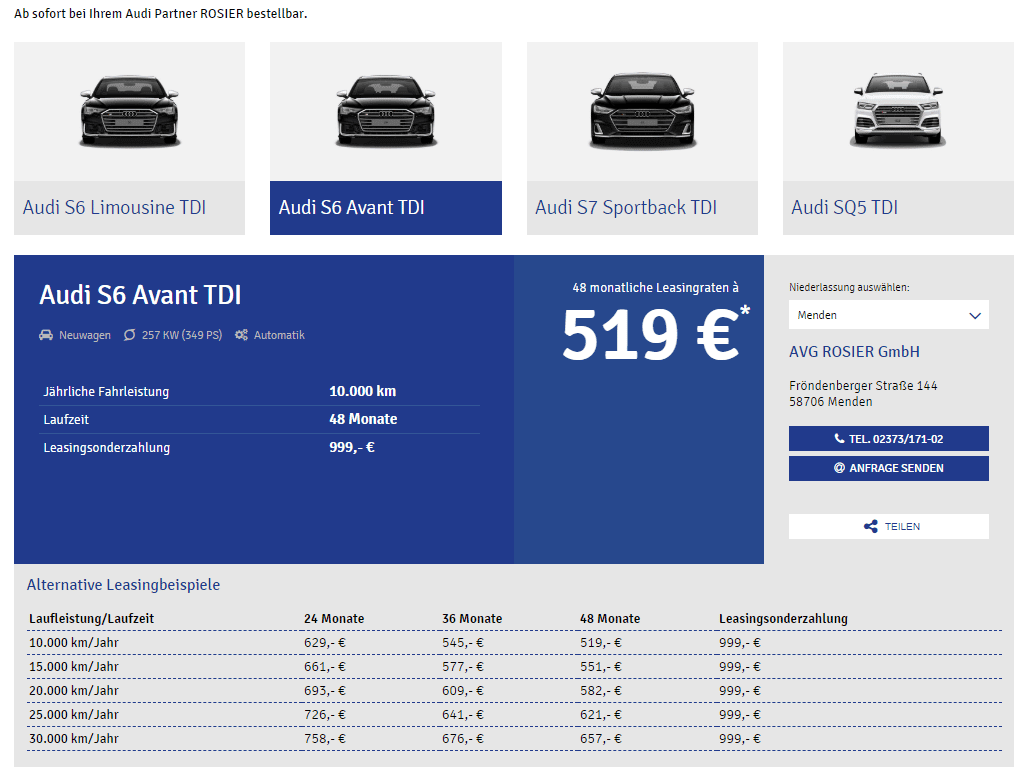Click the '661,- €' table cell
The width and height of the screenshot is (1029, 767).
(324, 666)
